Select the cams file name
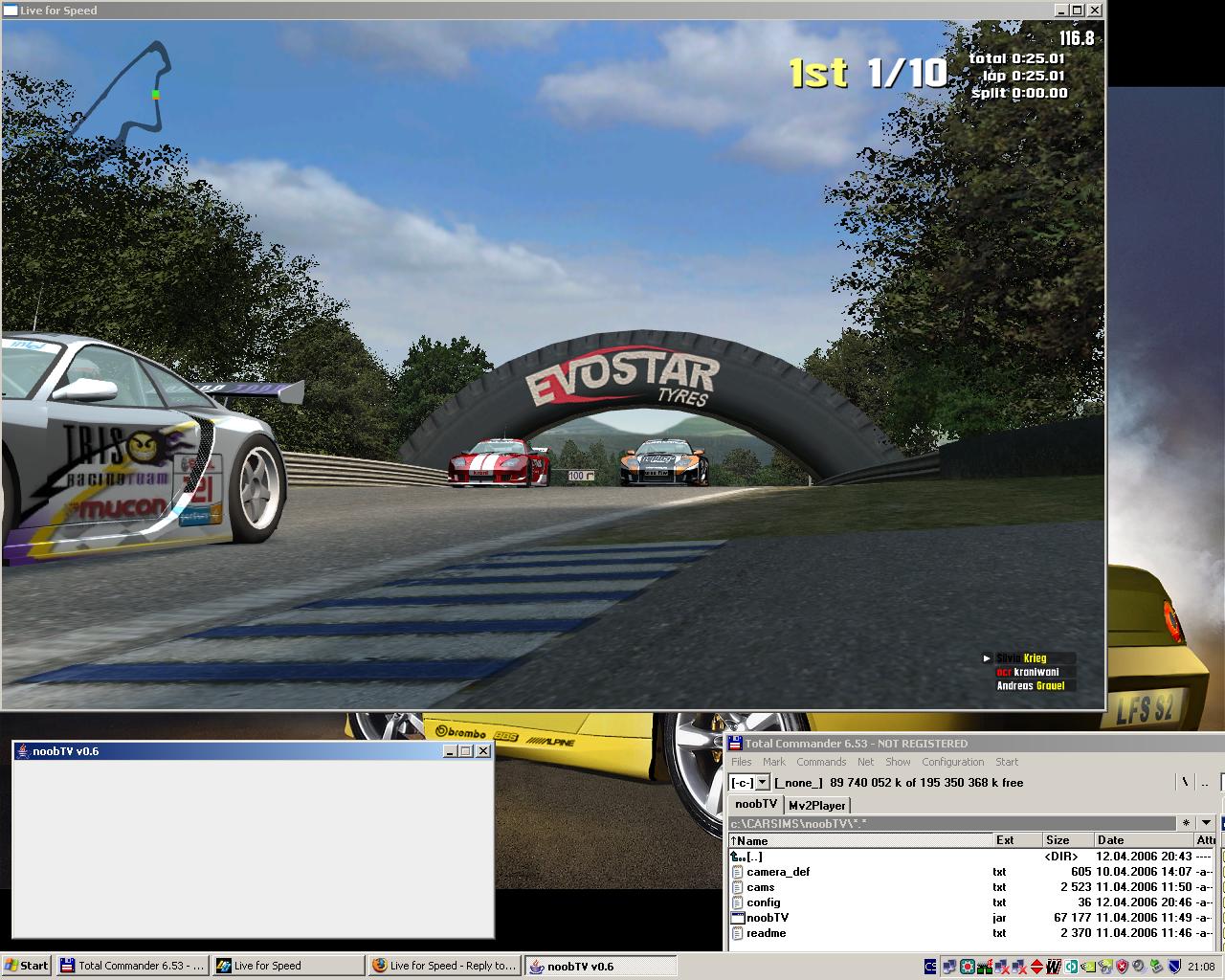 click(x=761, y=887)
